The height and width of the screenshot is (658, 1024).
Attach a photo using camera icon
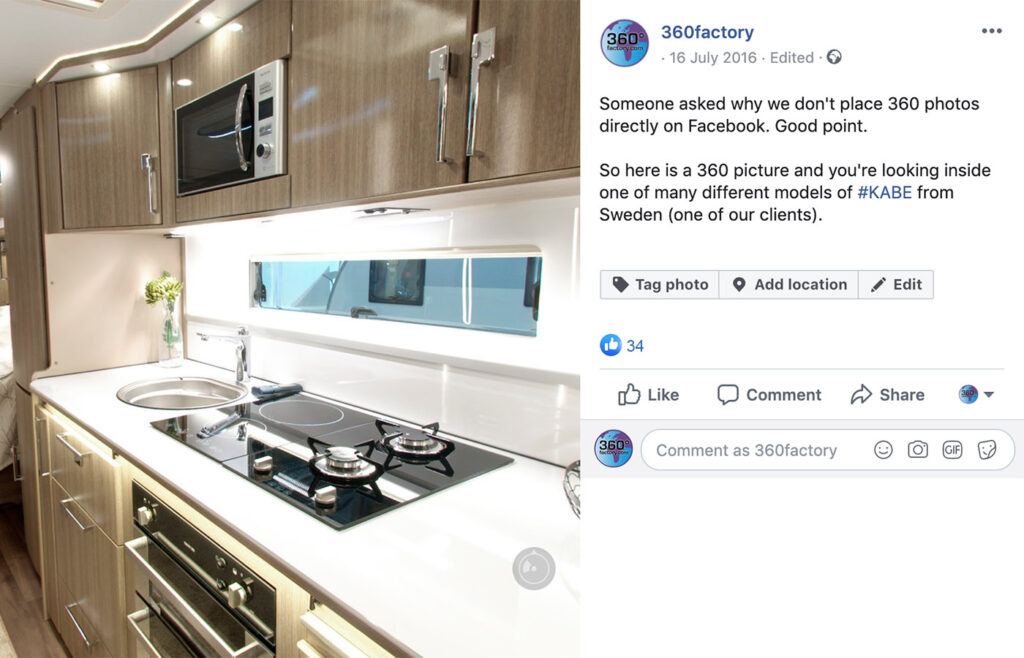point(918,450)
